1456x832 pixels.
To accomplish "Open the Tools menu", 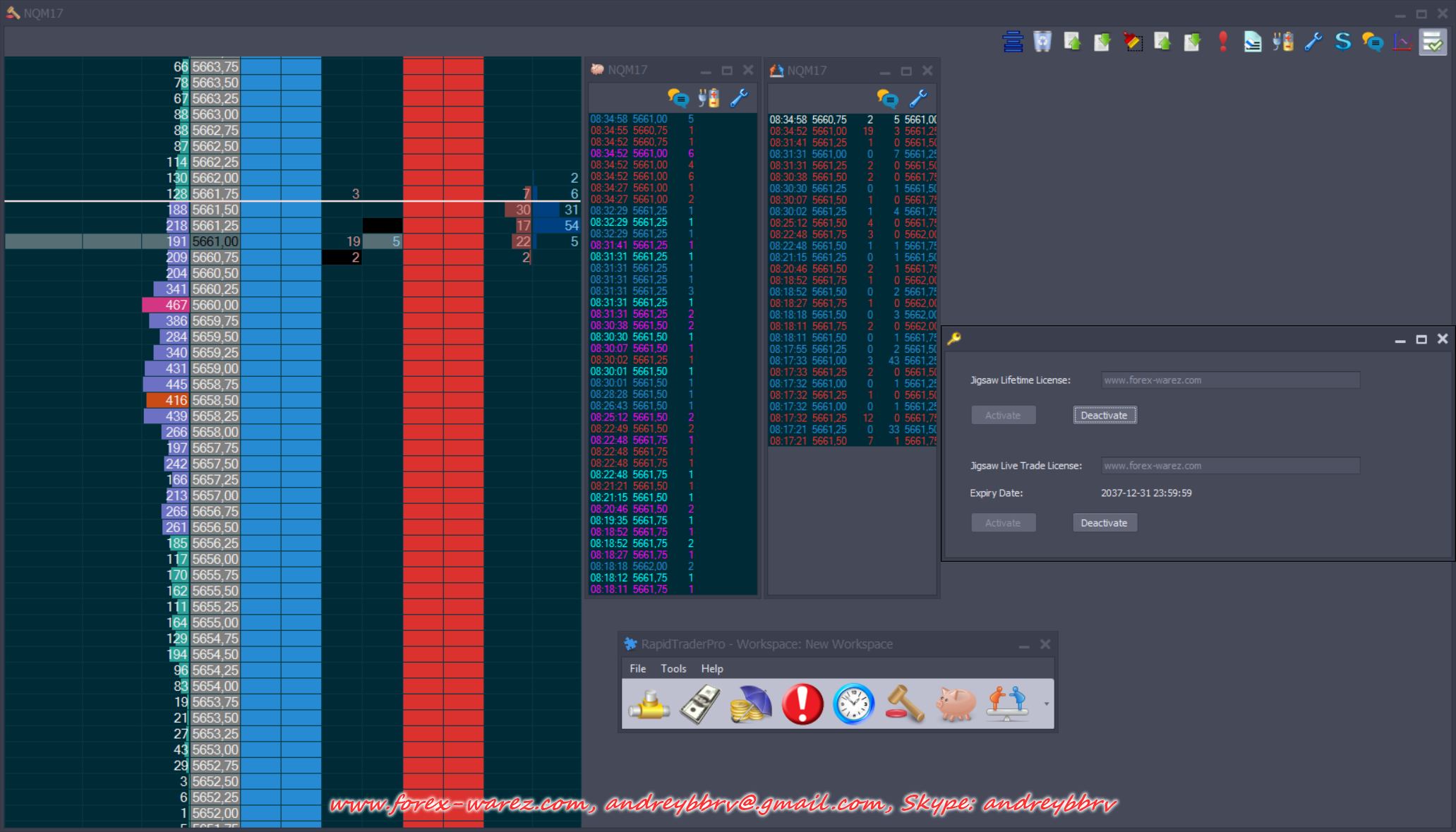I will tap(673, 668).
